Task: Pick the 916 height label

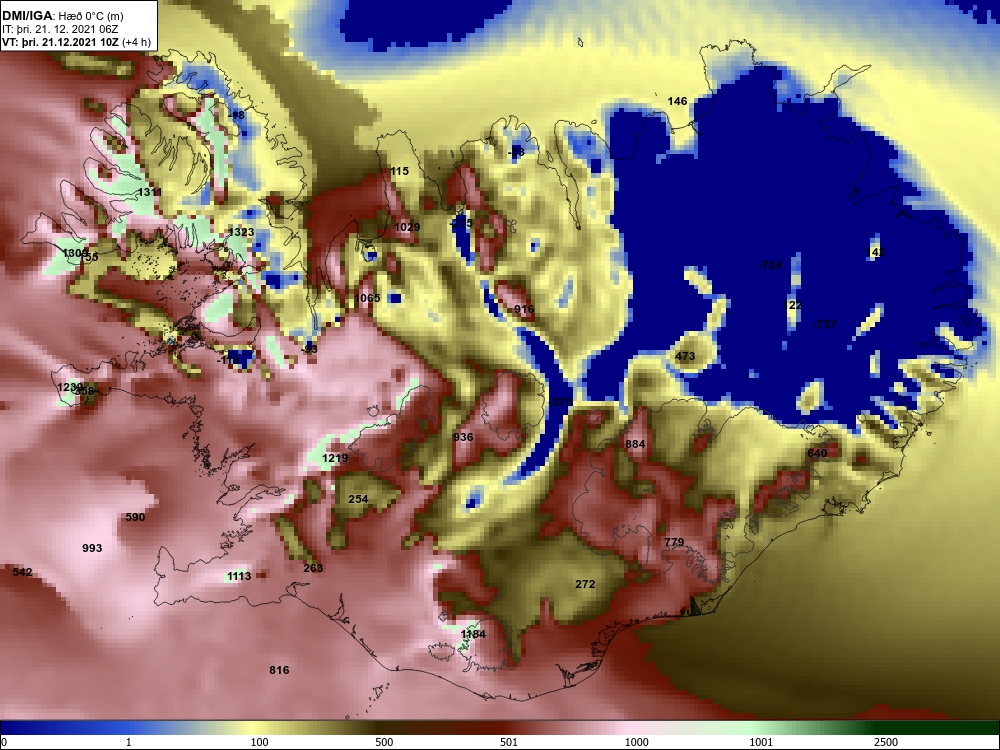Action: 524,309
